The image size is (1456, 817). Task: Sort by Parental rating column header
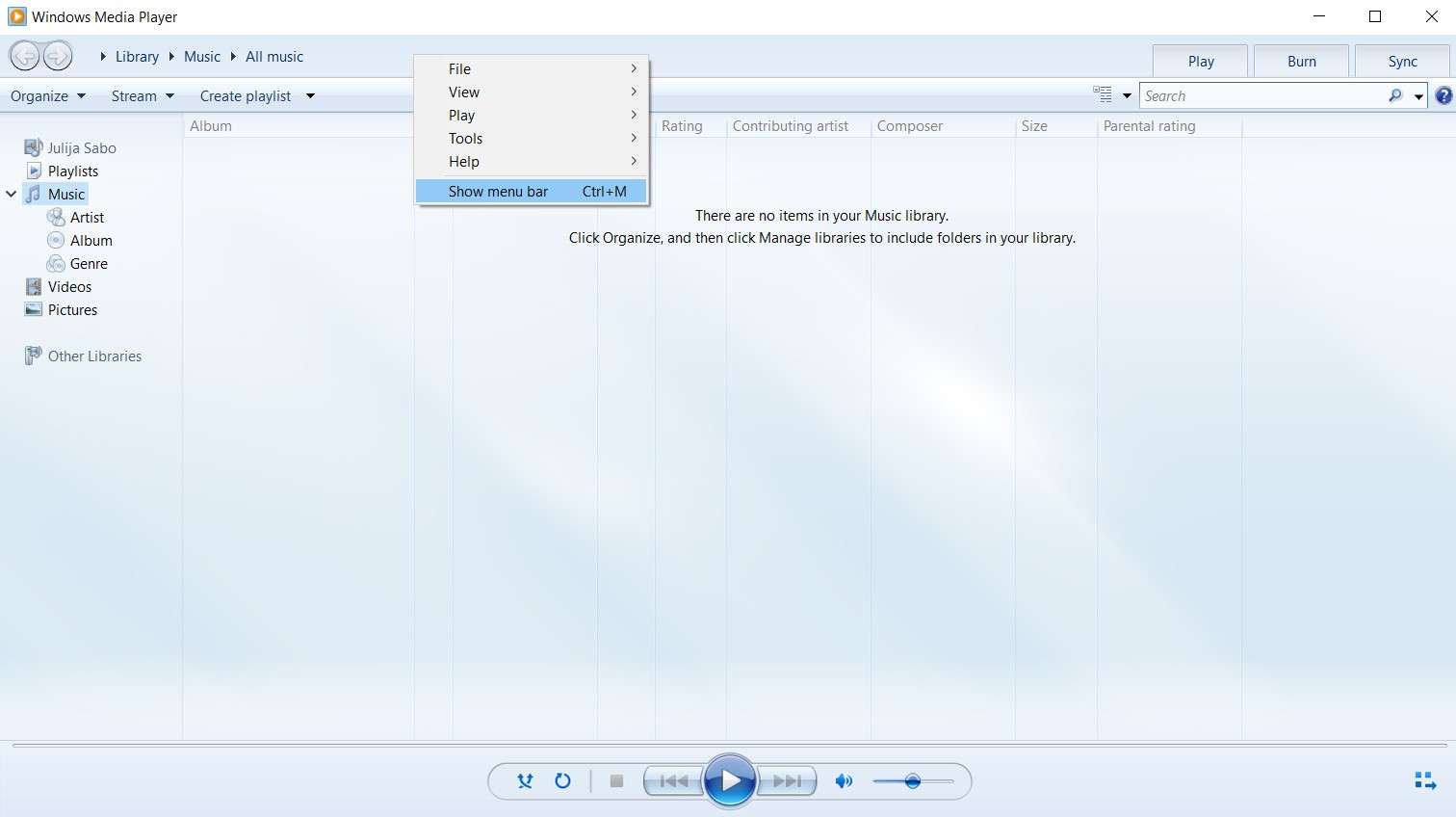(1169, 126)
